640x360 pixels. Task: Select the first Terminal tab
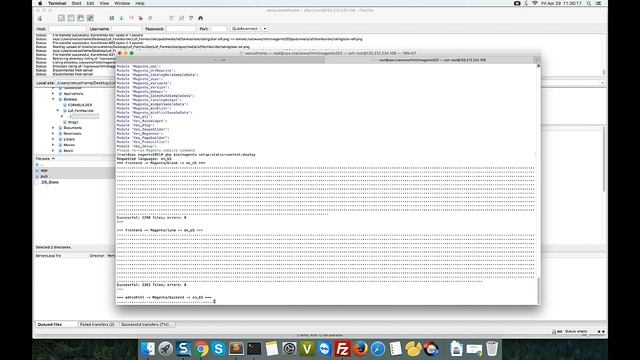coord(220,60)
